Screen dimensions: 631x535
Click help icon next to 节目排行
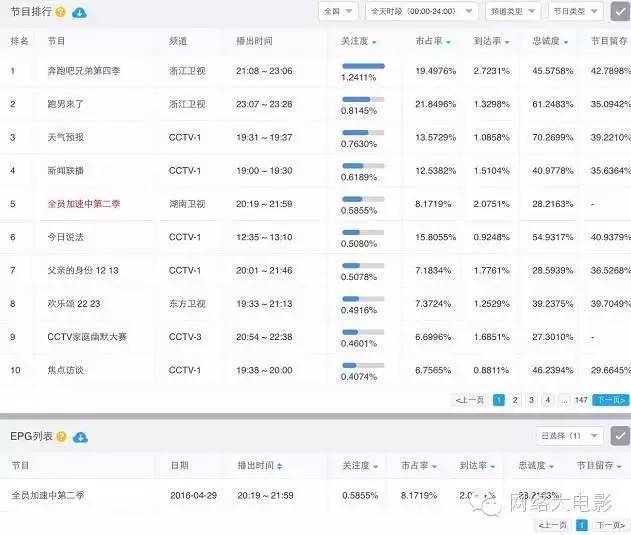(x=60, y=12)
